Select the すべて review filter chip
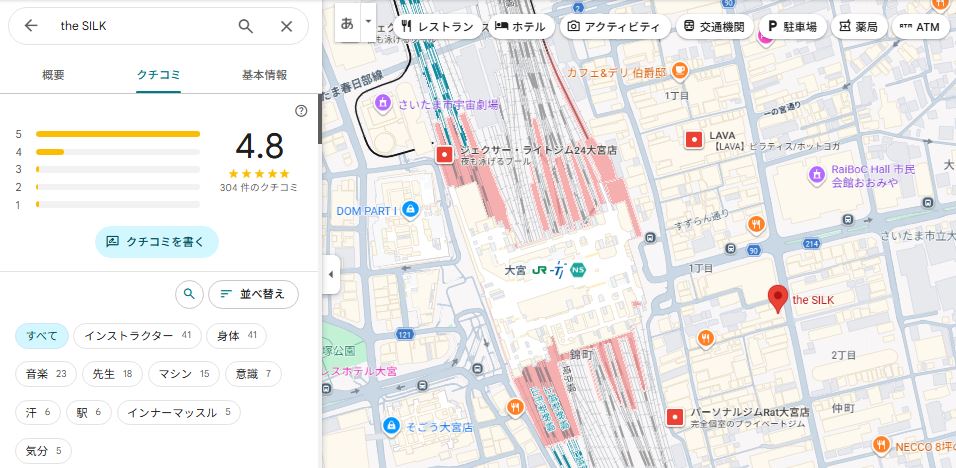Screen dimensions: 956x468 (42, 336)
